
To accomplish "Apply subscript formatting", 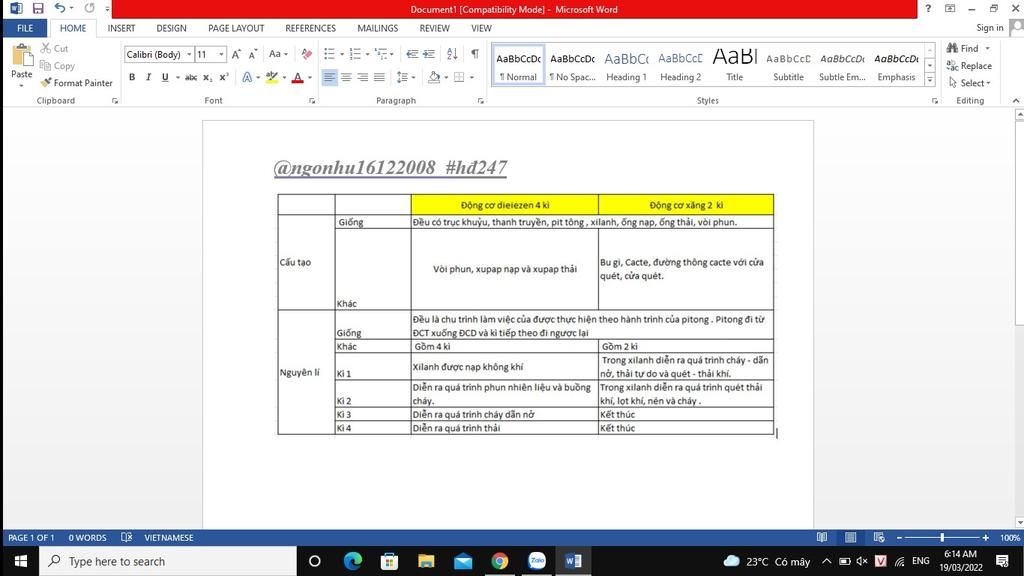I will point(207,77).
